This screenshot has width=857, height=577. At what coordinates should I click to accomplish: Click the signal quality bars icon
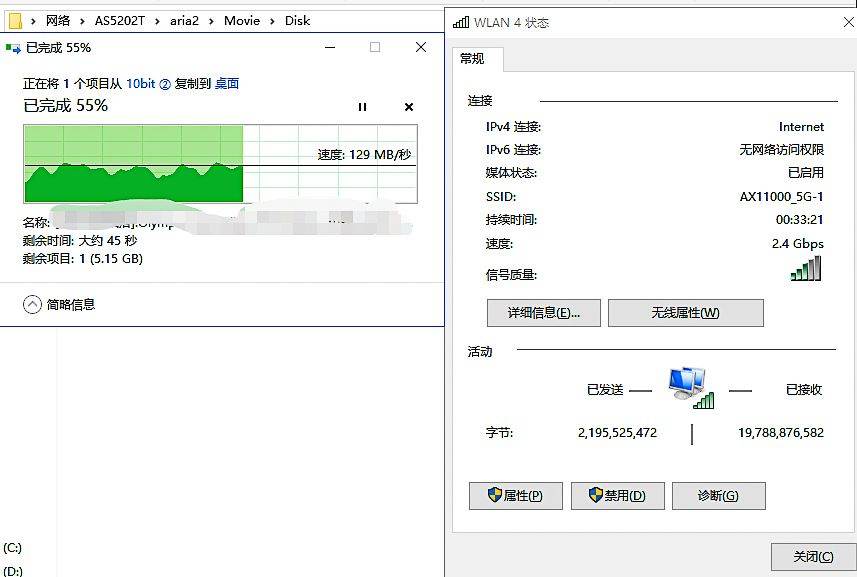tap(806, 268)
